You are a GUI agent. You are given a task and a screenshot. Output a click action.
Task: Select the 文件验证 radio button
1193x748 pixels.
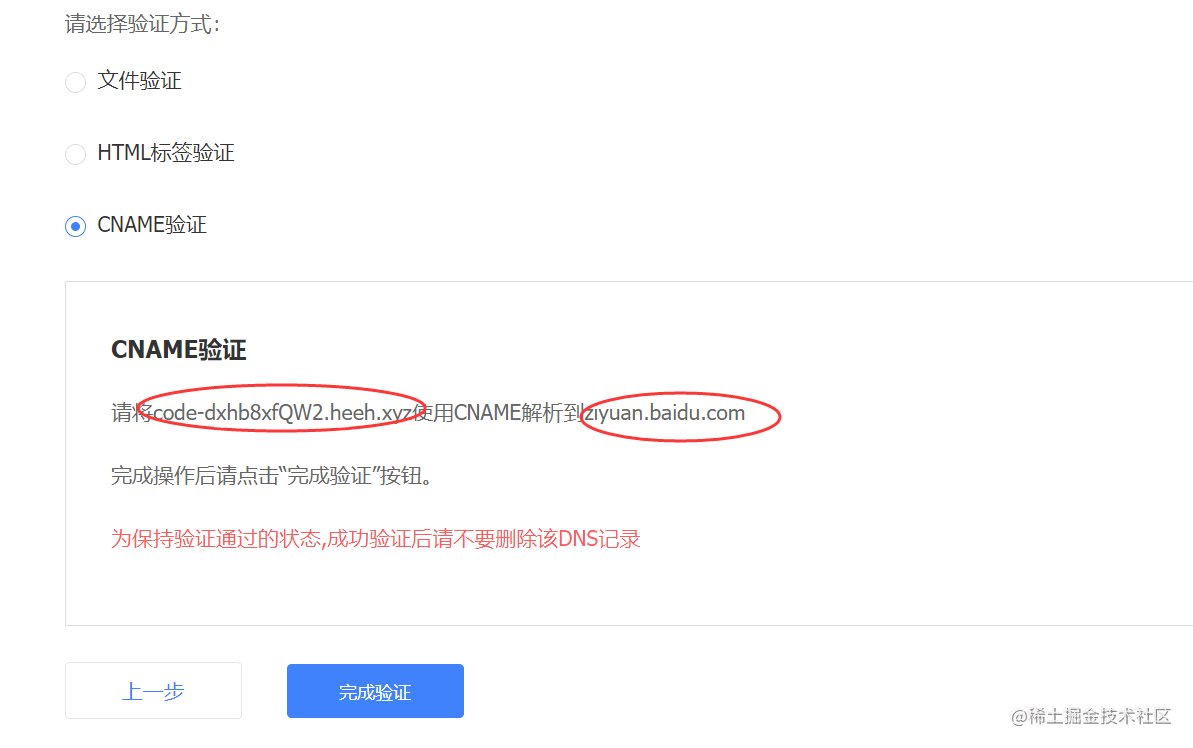(75, 82)
